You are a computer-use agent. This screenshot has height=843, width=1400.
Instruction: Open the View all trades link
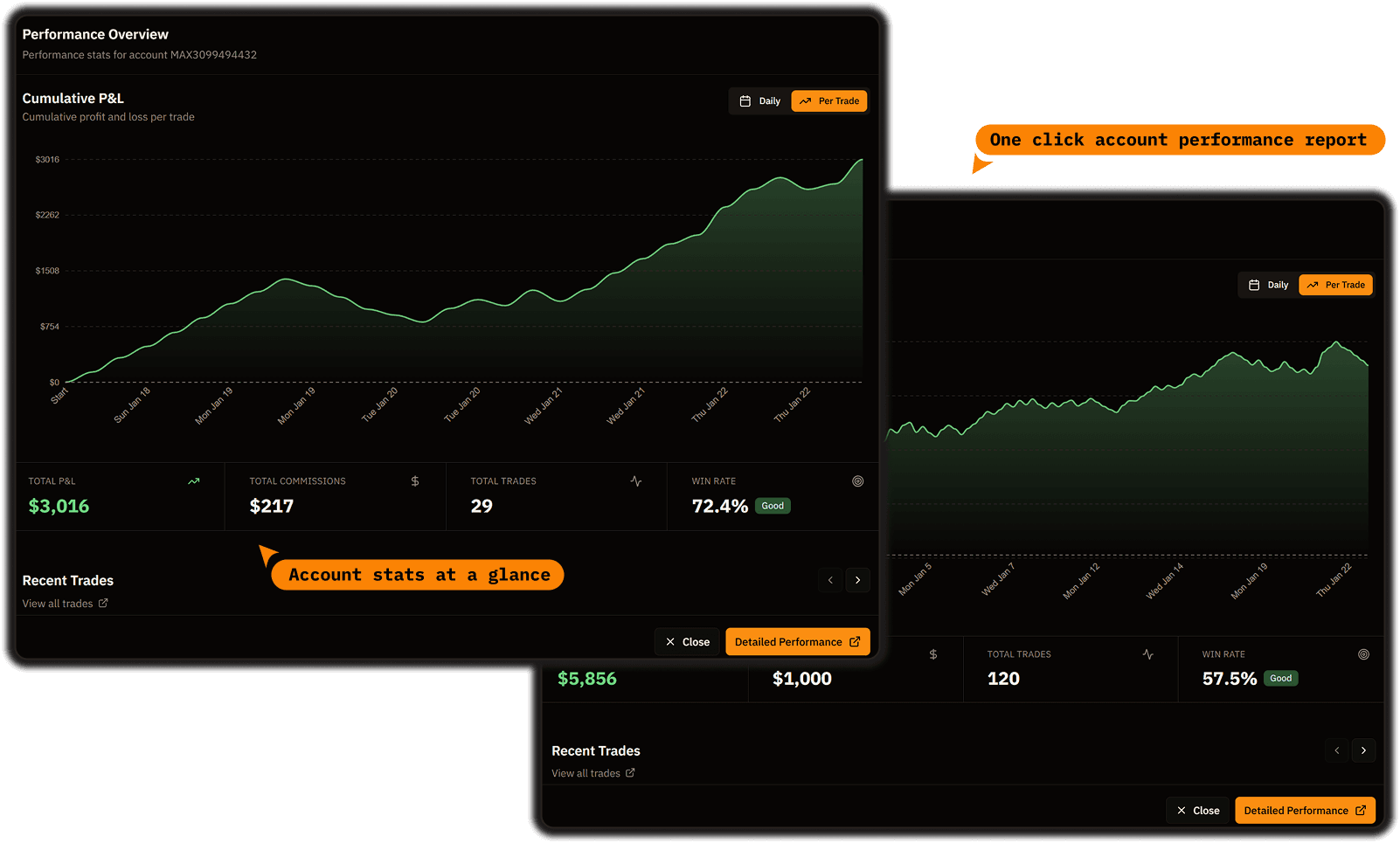point(58,603)
